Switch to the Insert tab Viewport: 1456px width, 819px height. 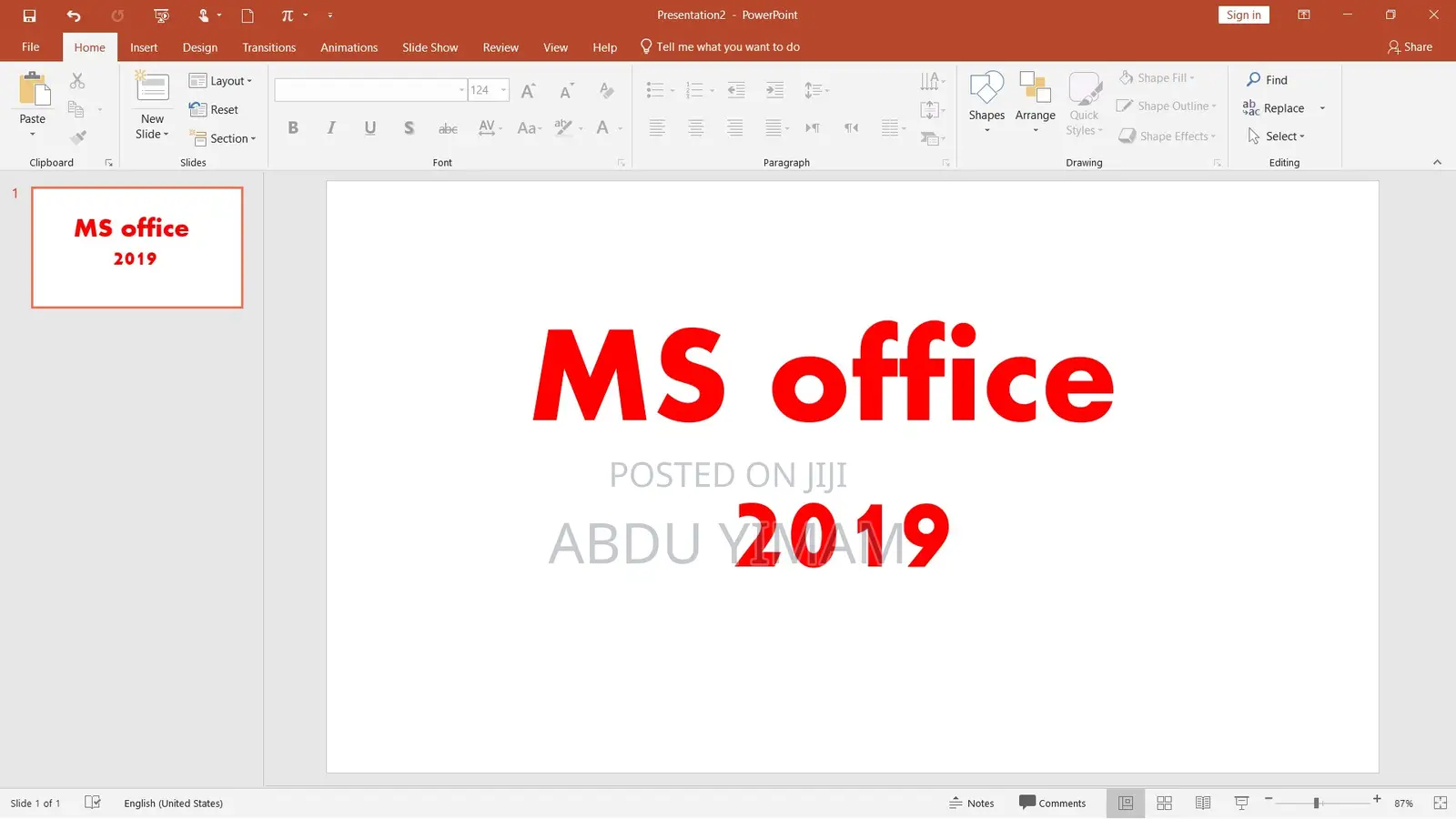(144, 47)
